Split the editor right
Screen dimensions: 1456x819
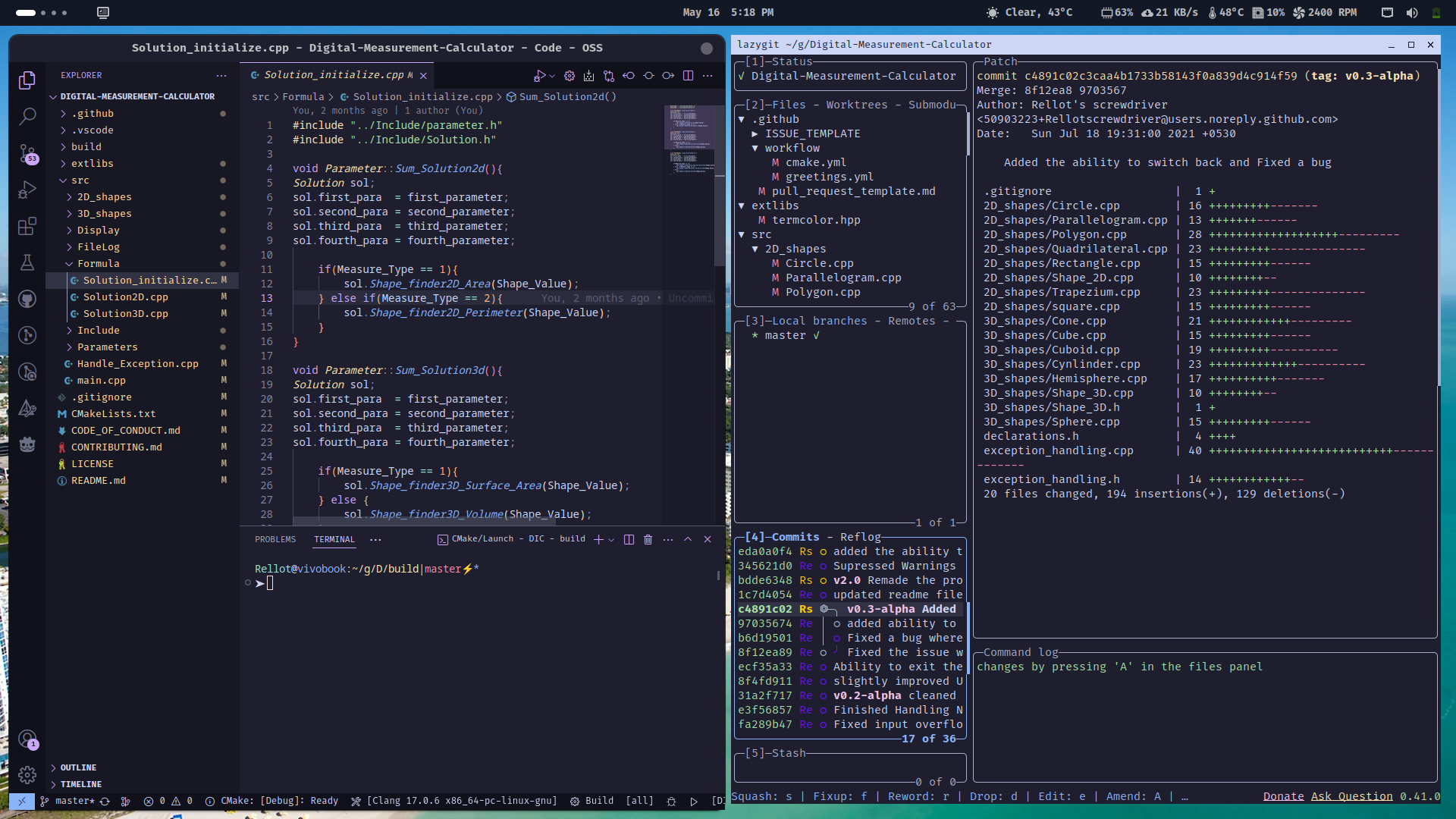coord(688,75)
